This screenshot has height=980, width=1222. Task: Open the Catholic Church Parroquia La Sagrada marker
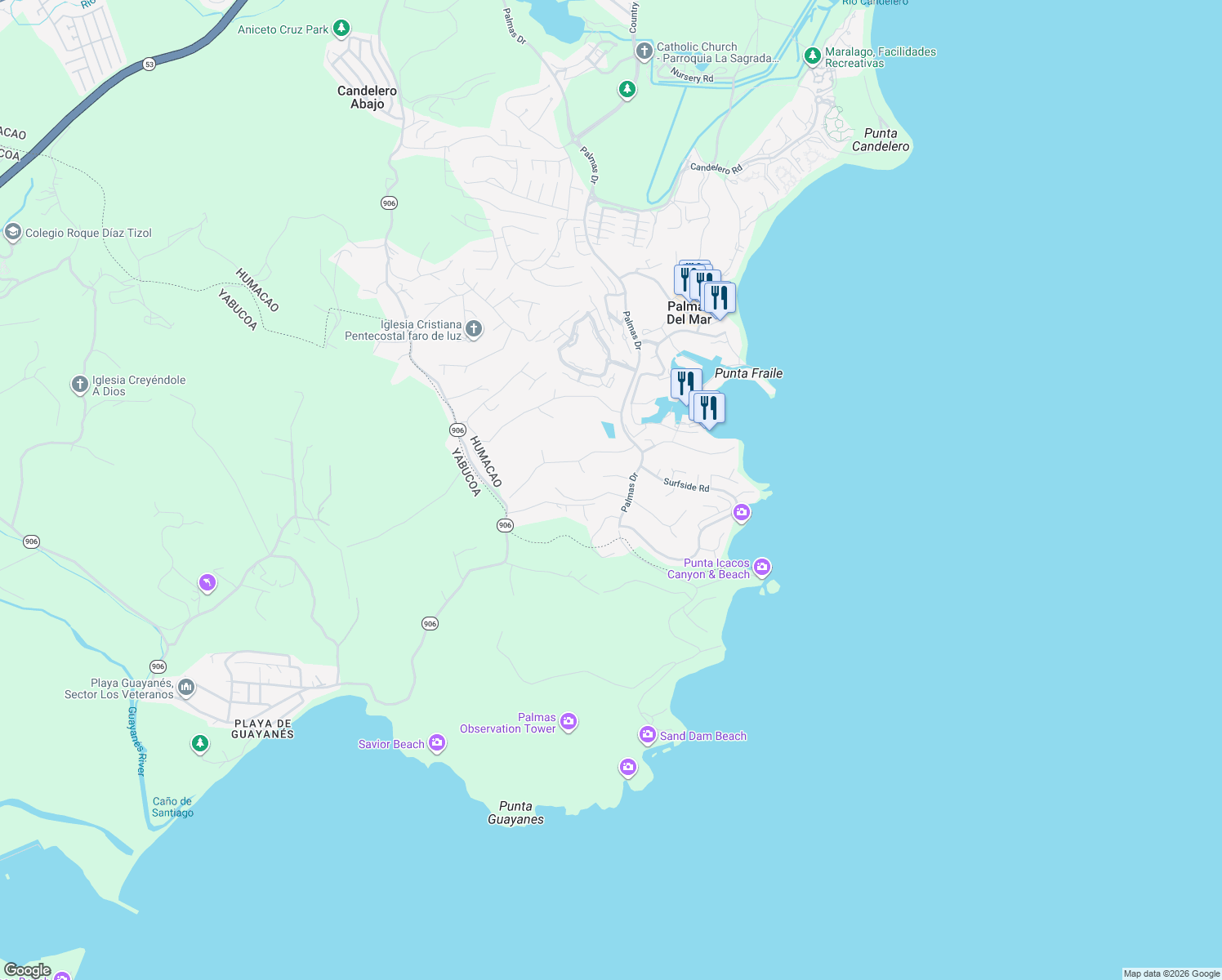[x=643, y=50]
